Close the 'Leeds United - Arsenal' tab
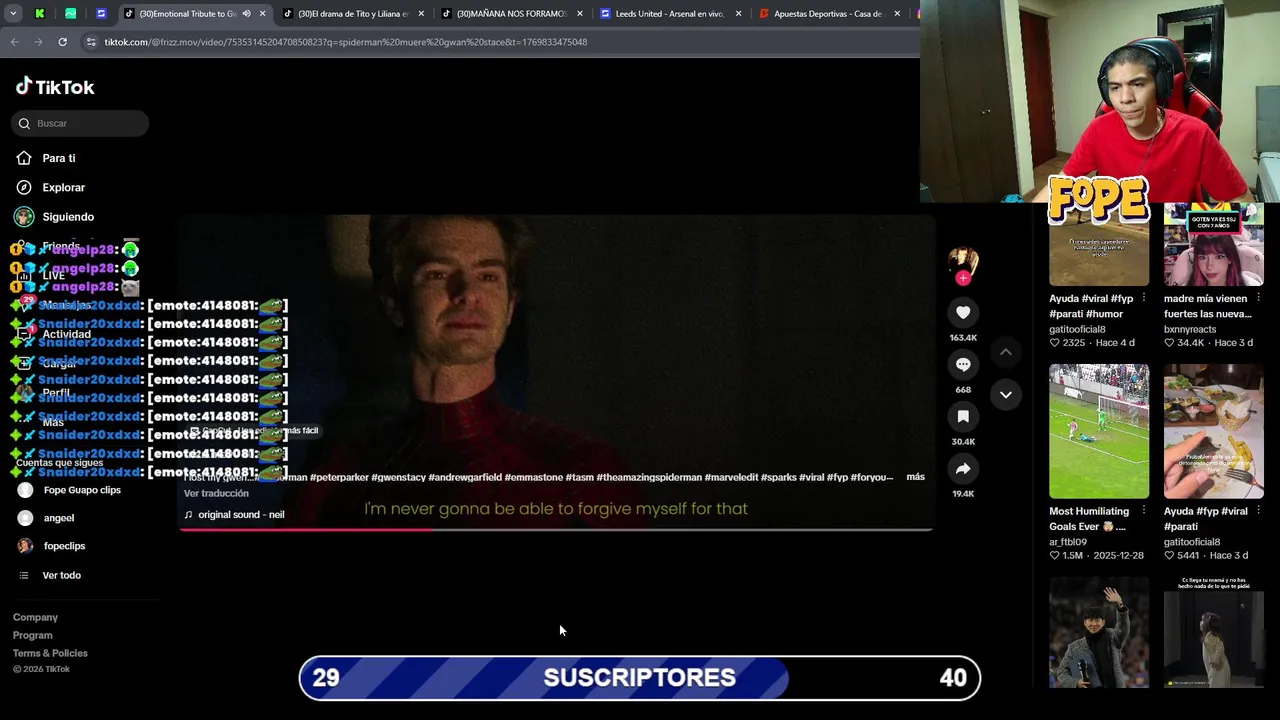1280x720 pixels. tap(738, 14)
